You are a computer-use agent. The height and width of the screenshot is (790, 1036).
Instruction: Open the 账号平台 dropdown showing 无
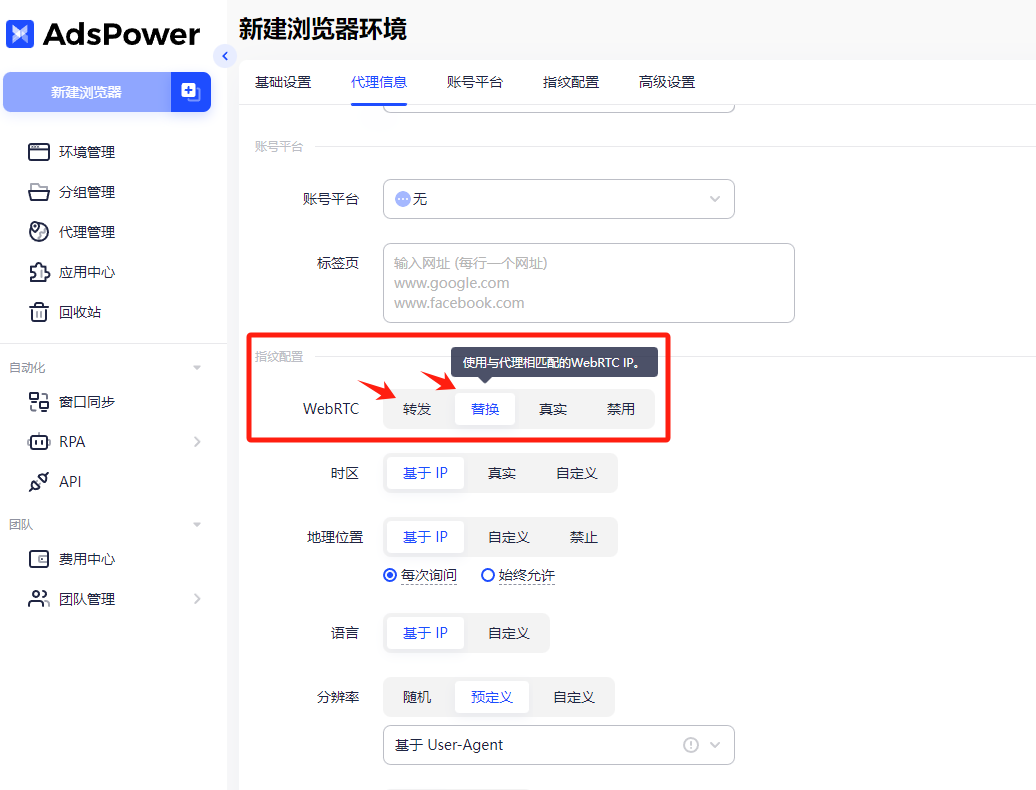(x=558, y=199)
